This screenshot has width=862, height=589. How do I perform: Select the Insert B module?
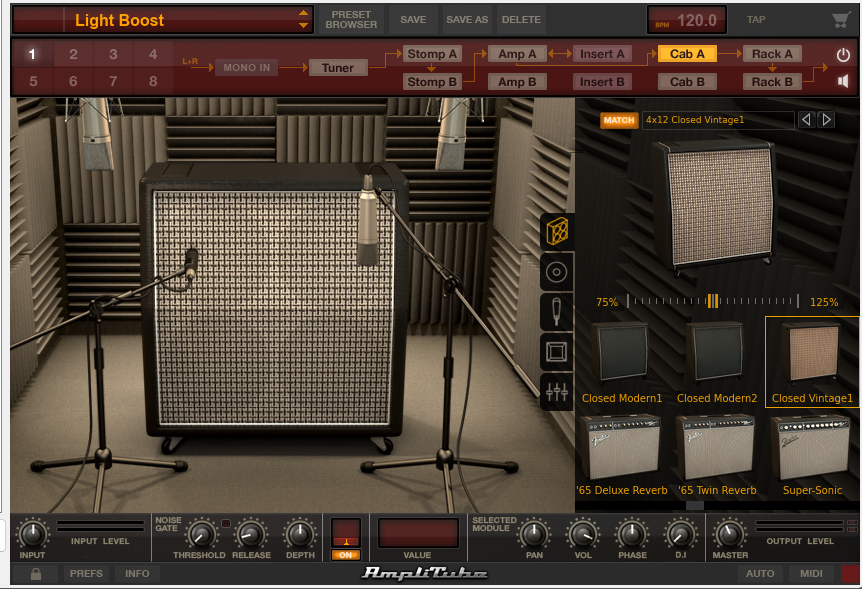602,82
